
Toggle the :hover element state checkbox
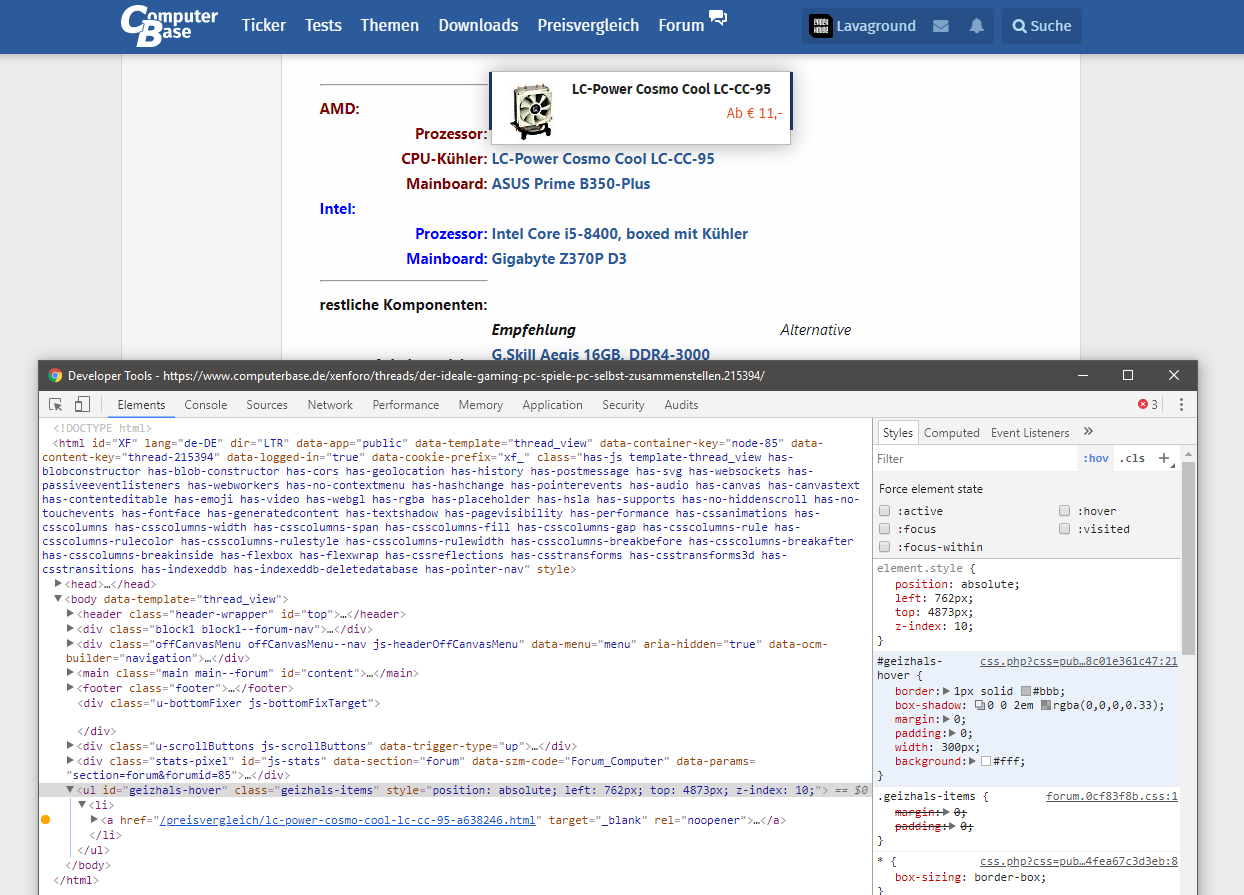click(x=1065, y=511)
